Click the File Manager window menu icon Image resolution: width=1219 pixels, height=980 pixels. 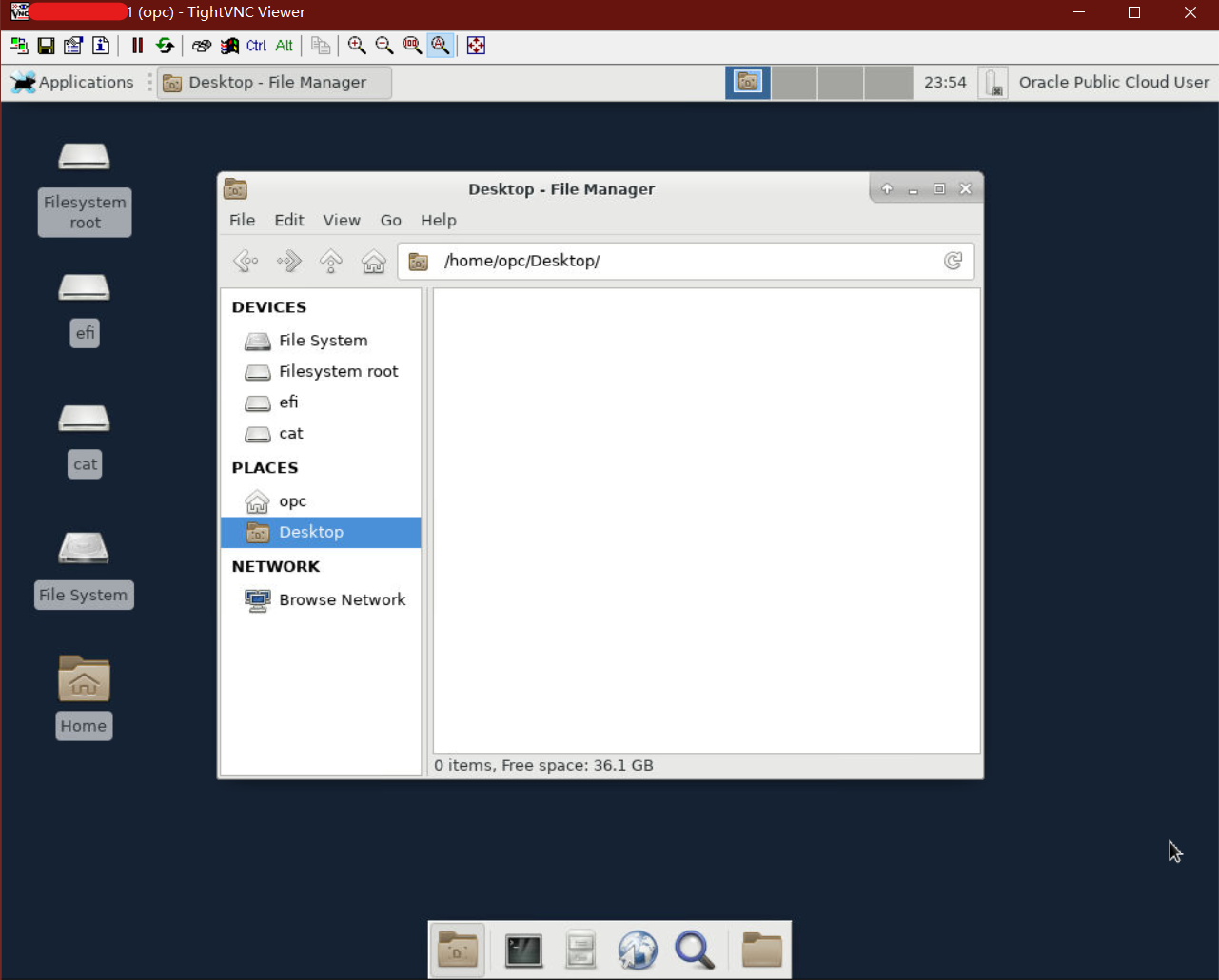pyautogui.click(x=235, y=188)
